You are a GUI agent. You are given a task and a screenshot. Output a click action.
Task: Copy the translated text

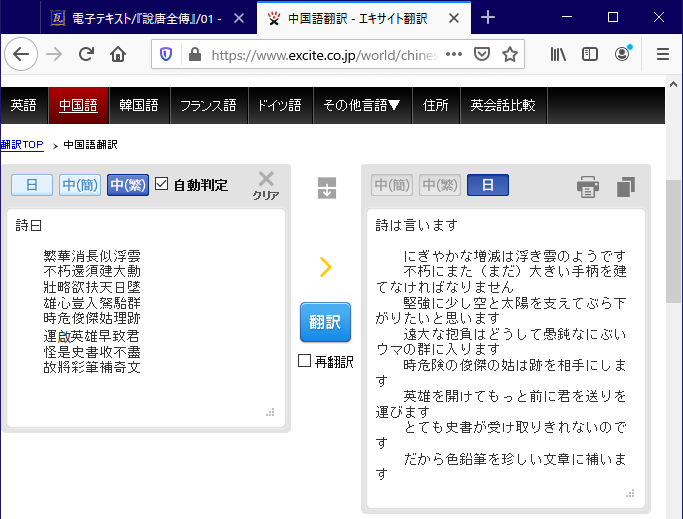click(x=626, y=187)
